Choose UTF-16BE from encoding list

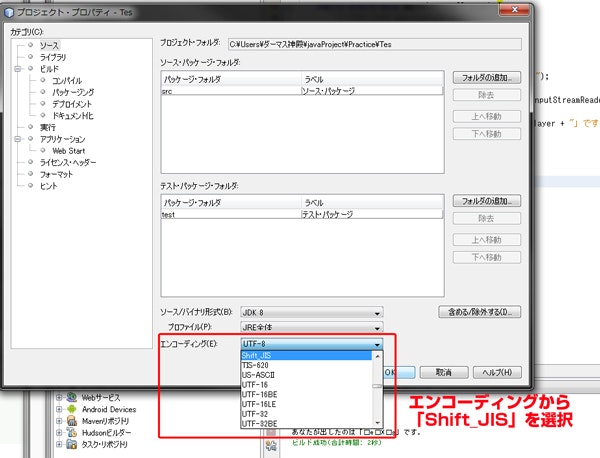pyautogui.click(x=306, y=394)
